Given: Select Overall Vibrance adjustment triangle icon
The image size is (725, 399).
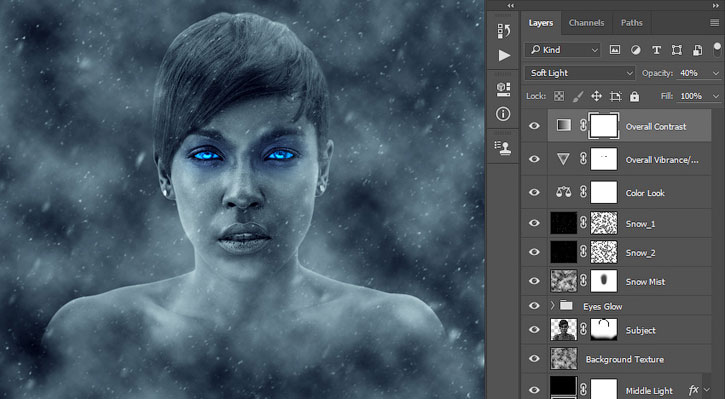Looking at the screenshot, I should tap(563, 159).
